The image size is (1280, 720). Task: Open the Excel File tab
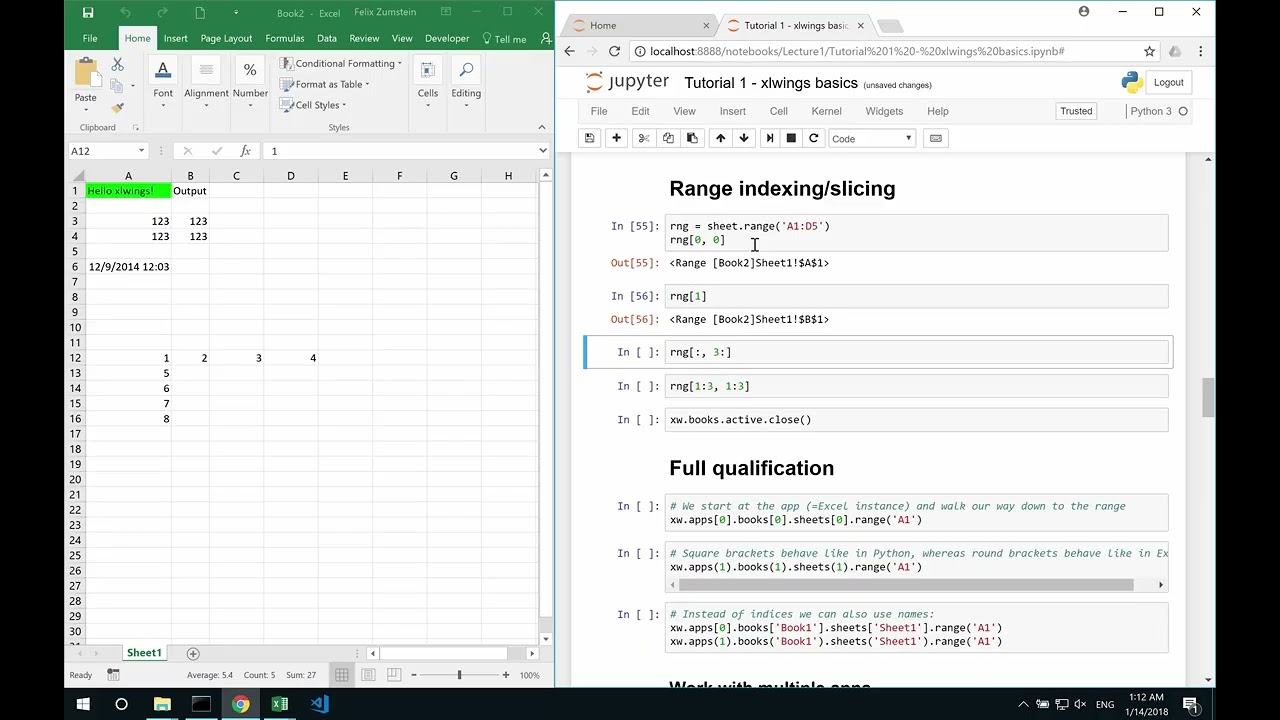(x=90, y=39)
